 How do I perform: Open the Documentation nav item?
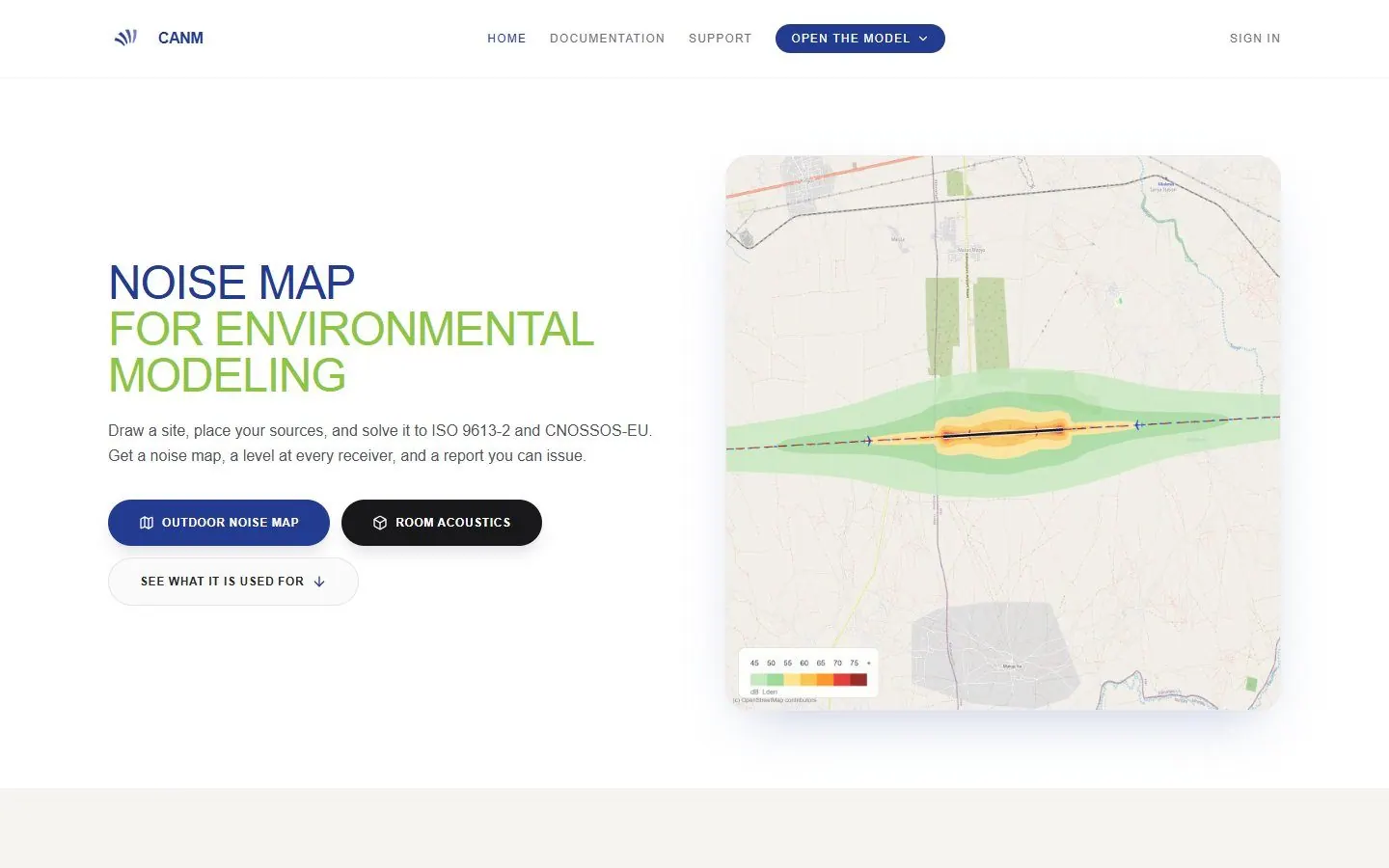(607, 39)
